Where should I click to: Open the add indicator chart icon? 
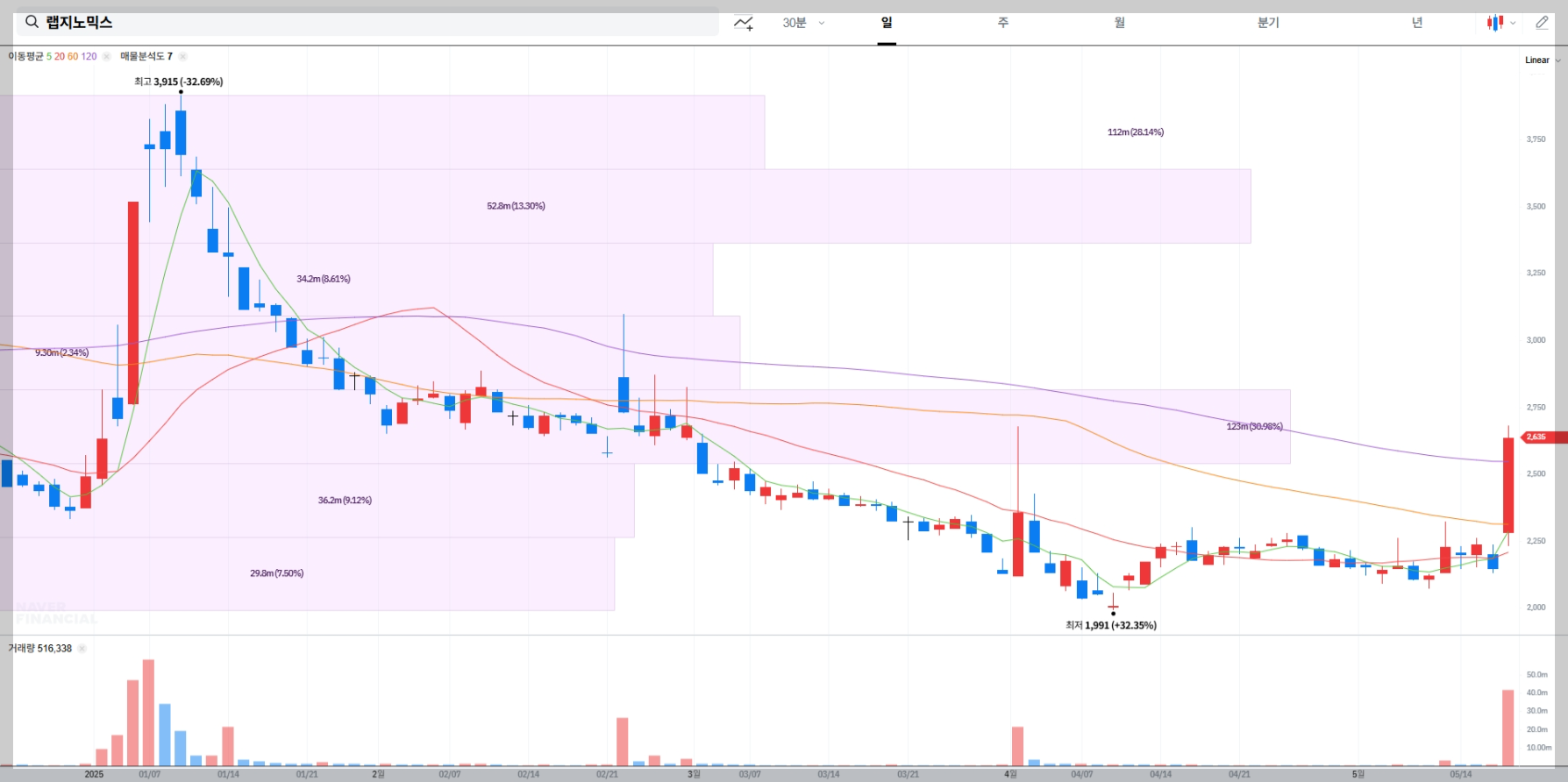(744, 23)
